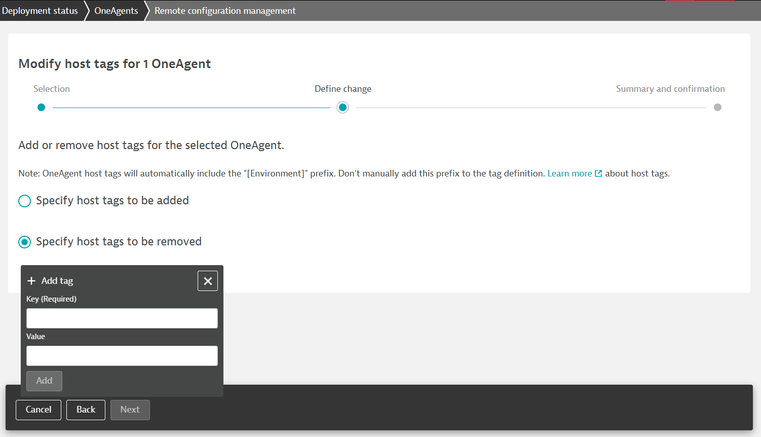The height and width of the screenshot is (437, 761).
Task: Click into the Value text field
Action: coord(121,355)
